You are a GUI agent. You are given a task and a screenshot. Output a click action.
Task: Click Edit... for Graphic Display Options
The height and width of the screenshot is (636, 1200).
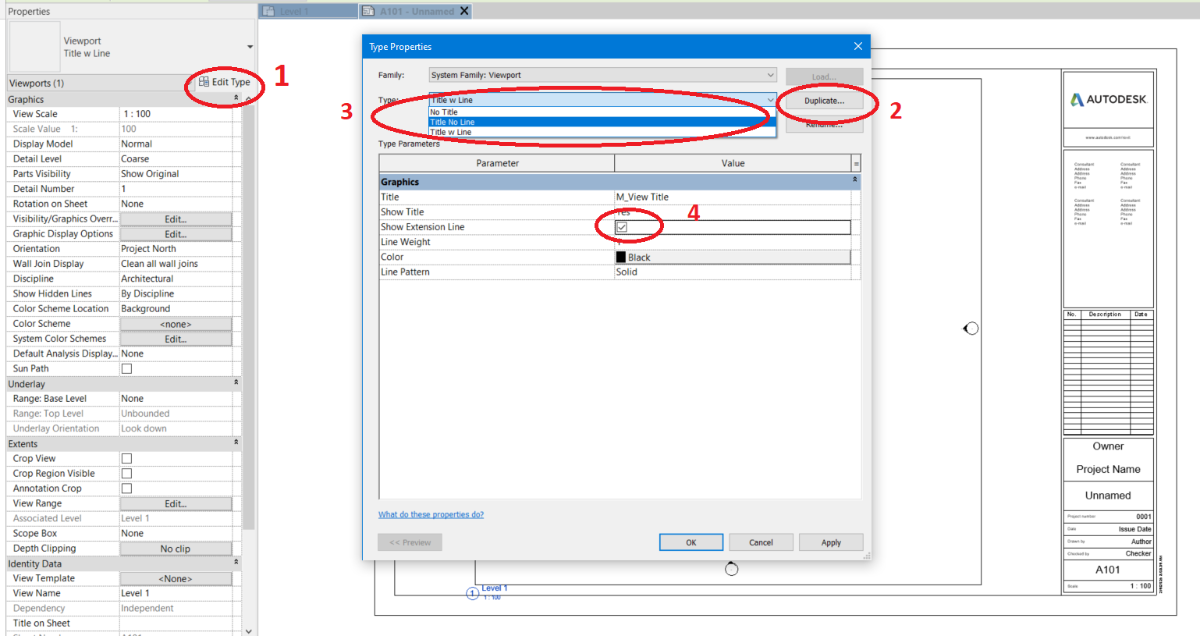tap(175, 234)
